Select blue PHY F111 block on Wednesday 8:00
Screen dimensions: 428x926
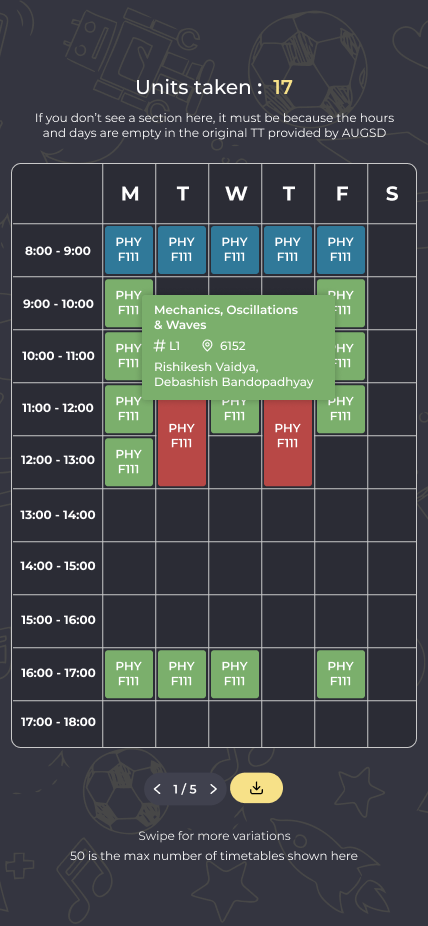pos(235,250)
